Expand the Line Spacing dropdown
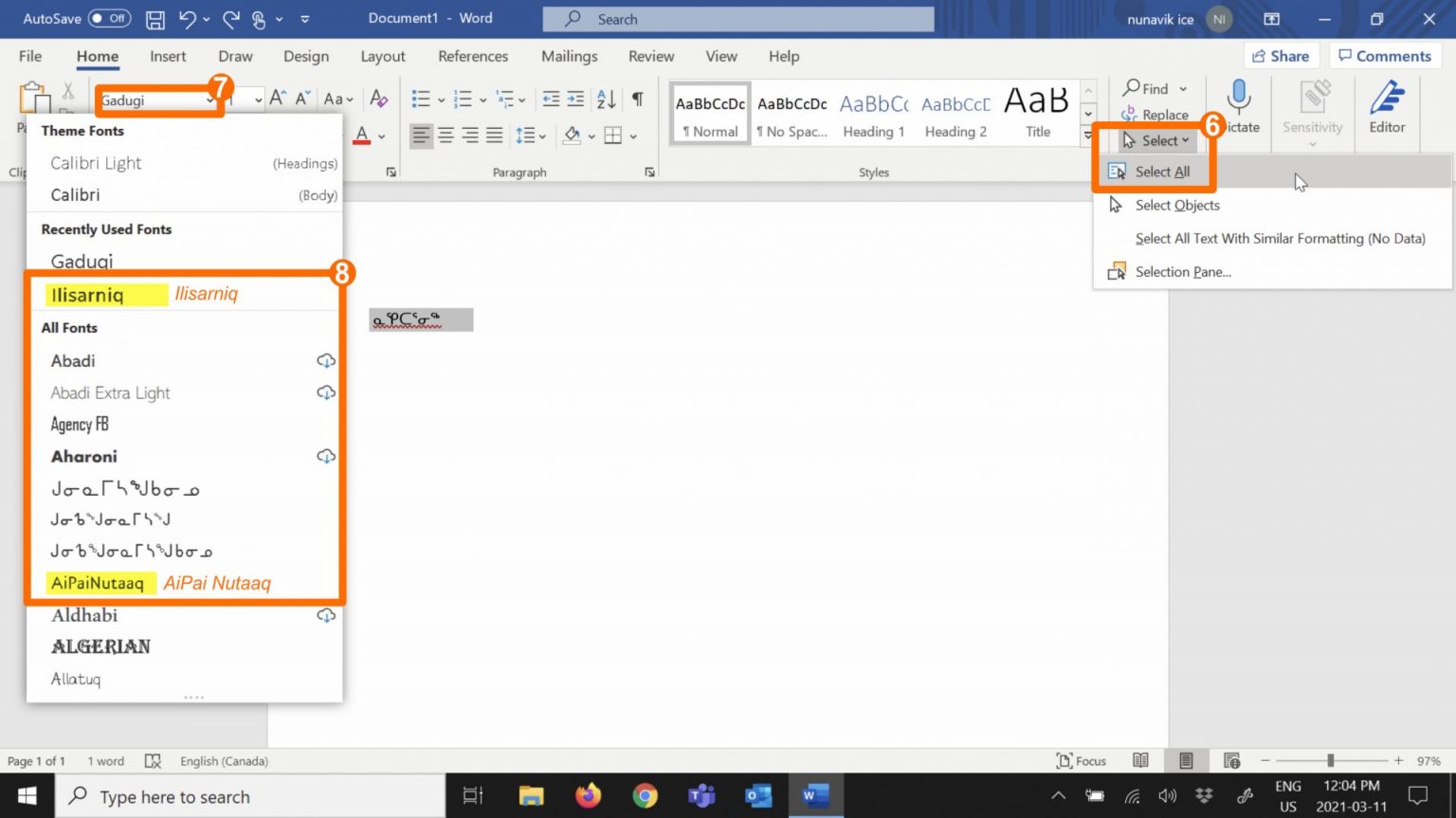 pos(530,136)
